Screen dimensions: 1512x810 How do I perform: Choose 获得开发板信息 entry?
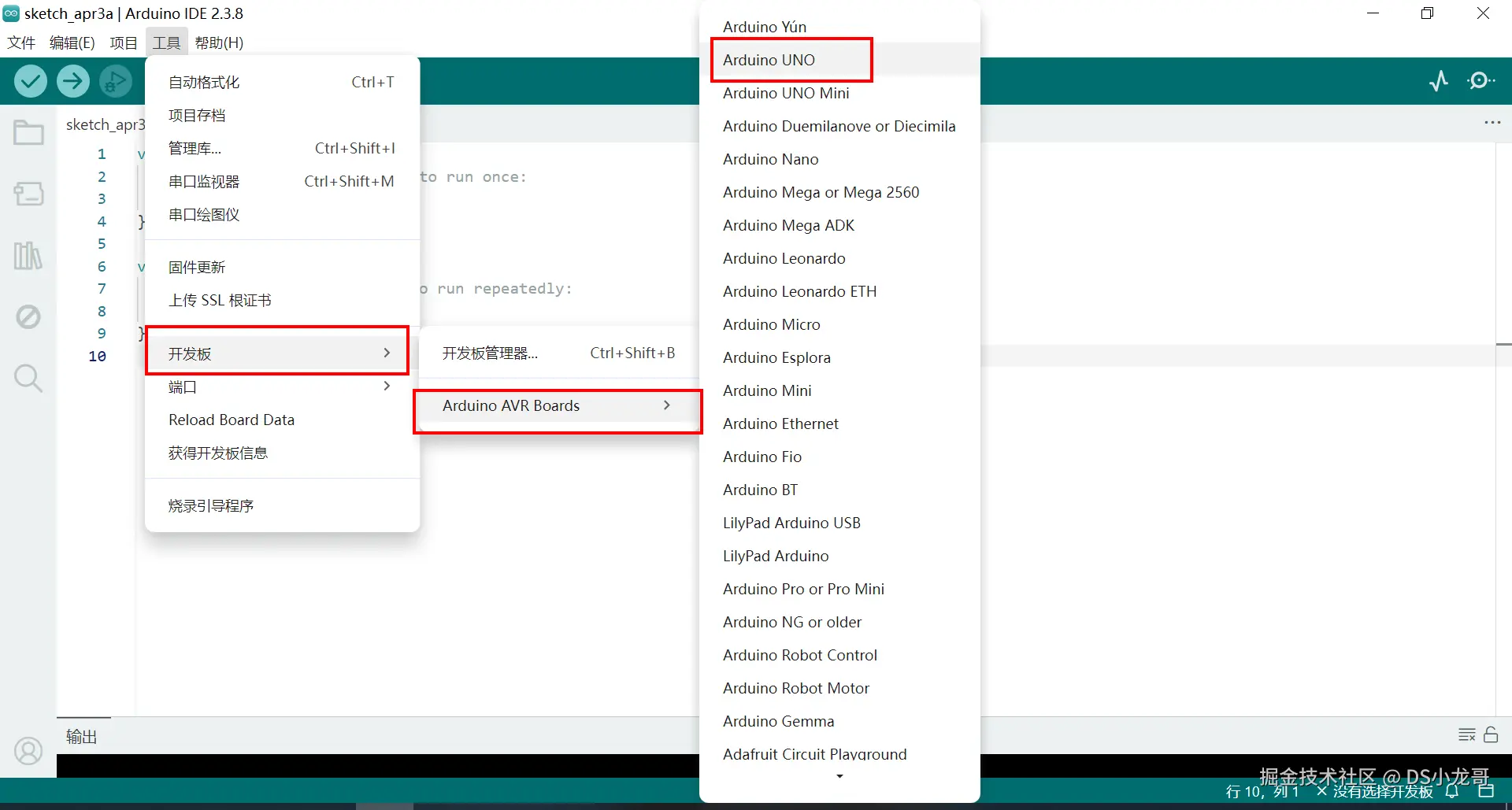click(x=282, y=453)
